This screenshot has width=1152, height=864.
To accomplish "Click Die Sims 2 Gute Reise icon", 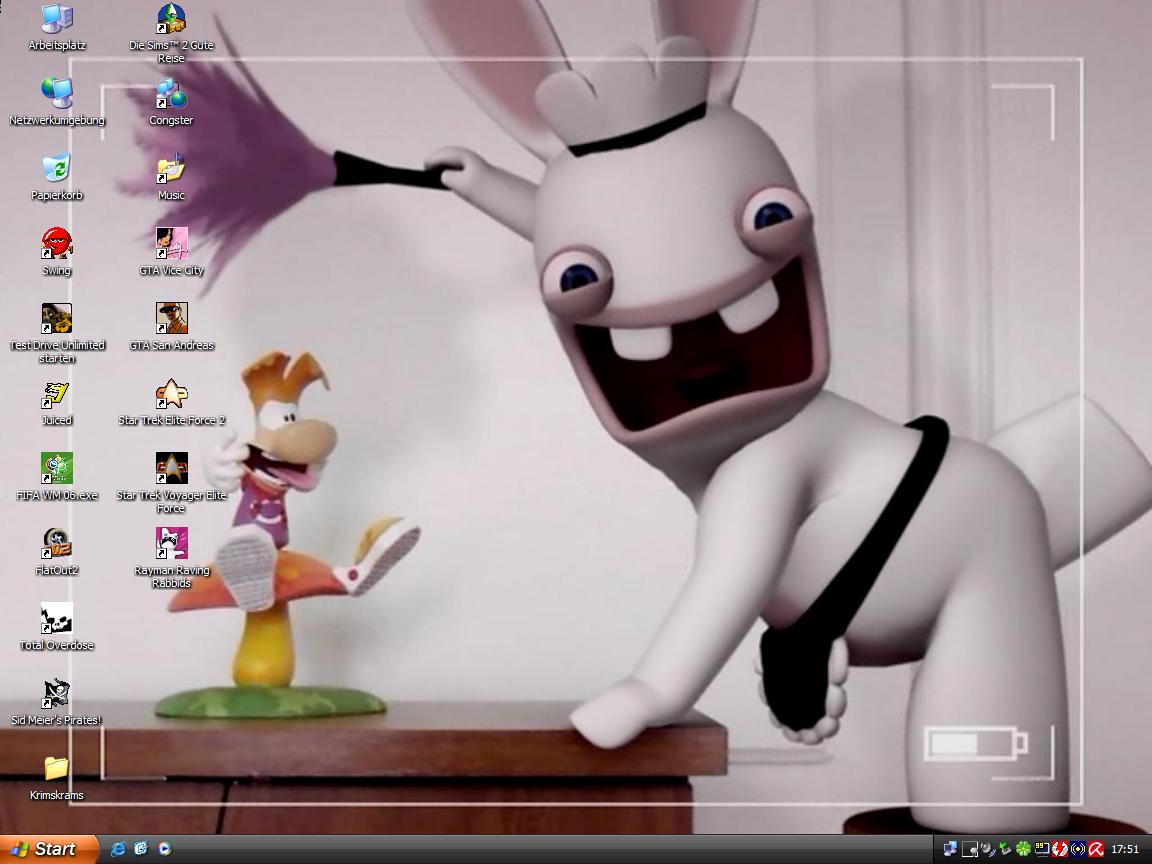I will pyautogui.click(x=171, y=19).
